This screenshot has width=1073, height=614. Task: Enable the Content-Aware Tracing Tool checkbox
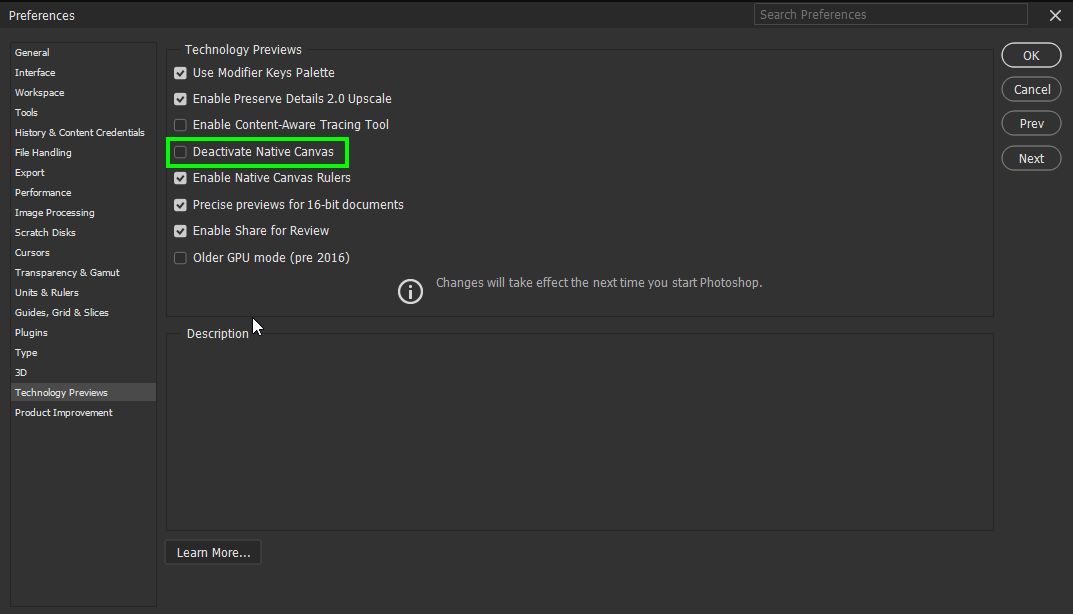[180, 124]
